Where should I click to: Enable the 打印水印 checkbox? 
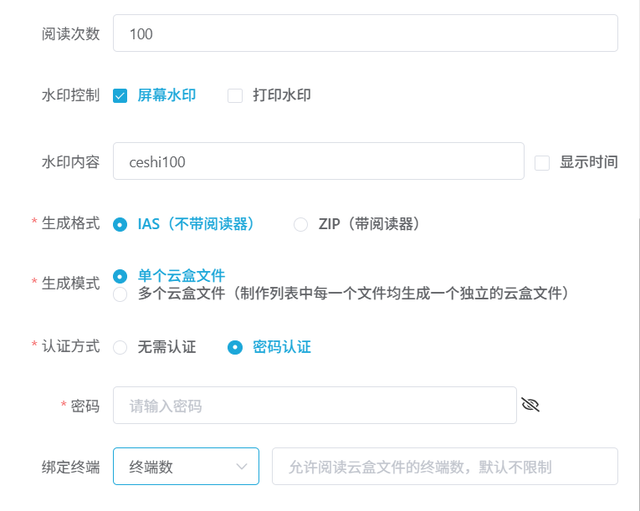[x=235, y=96]
